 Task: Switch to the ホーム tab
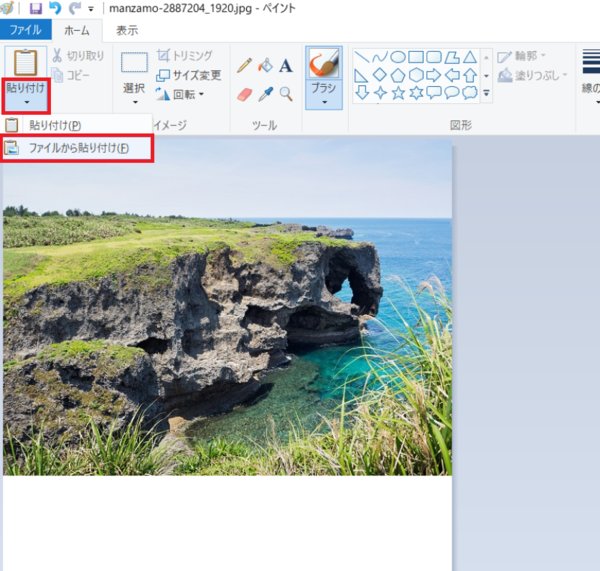(77, 31)
